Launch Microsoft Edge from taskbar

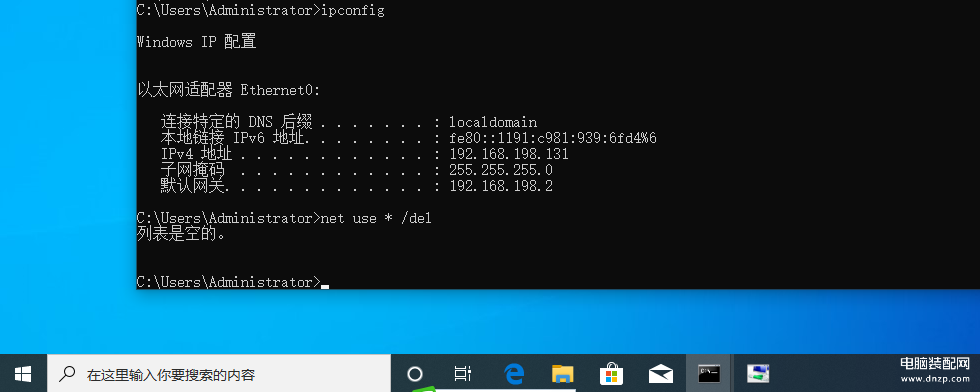pyautogui.click(x=514, y=374)
